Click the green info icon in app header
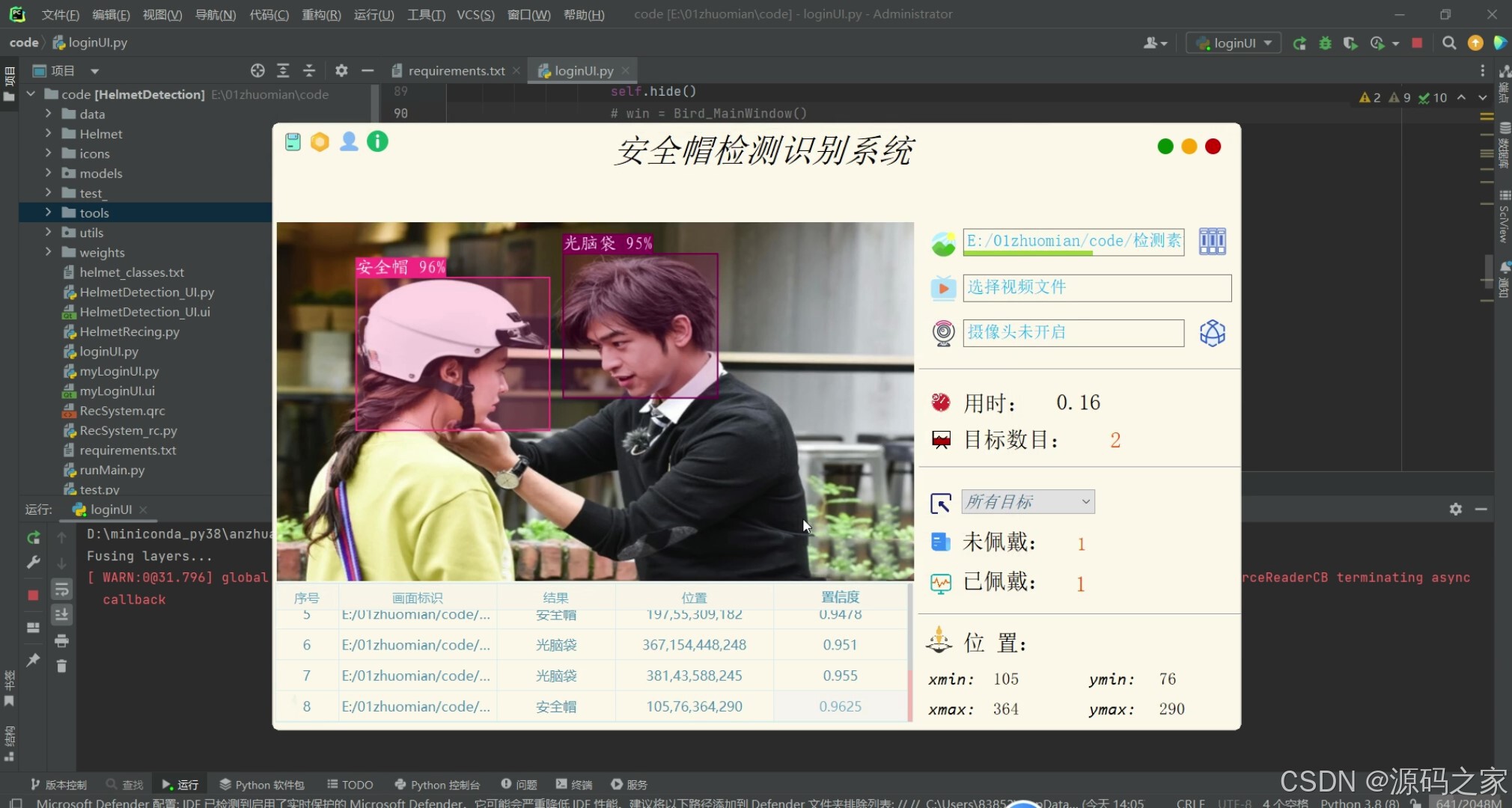1512x808 pixels. (377, 141)
